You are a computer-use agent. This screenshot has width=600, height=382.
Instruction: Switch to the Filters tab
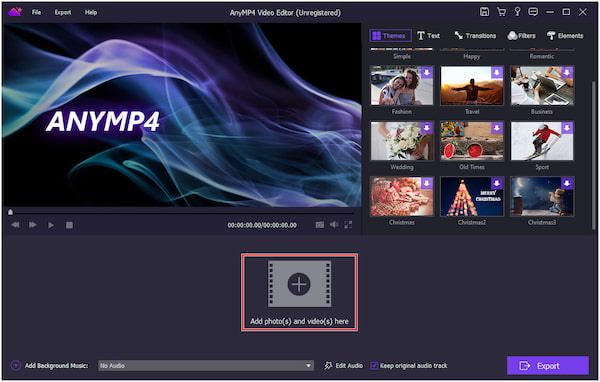coord(521,36)
